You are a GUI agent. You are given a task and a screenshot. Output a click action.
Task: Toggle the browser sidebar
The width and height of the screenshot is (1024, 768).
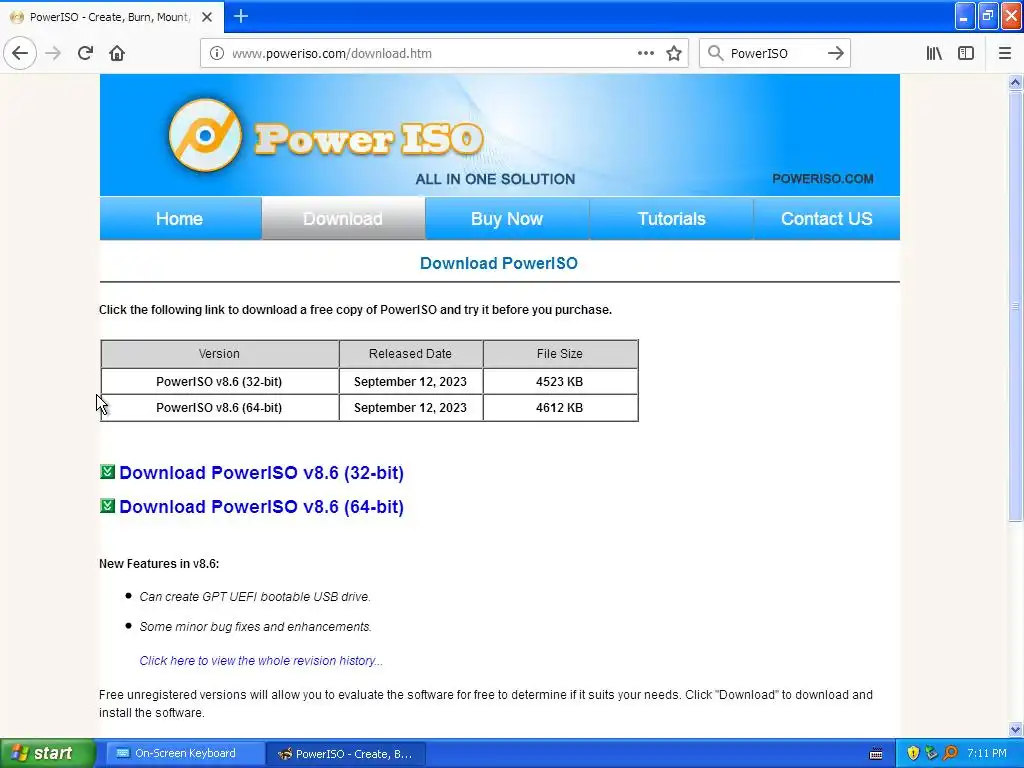[x=966, y=53]
